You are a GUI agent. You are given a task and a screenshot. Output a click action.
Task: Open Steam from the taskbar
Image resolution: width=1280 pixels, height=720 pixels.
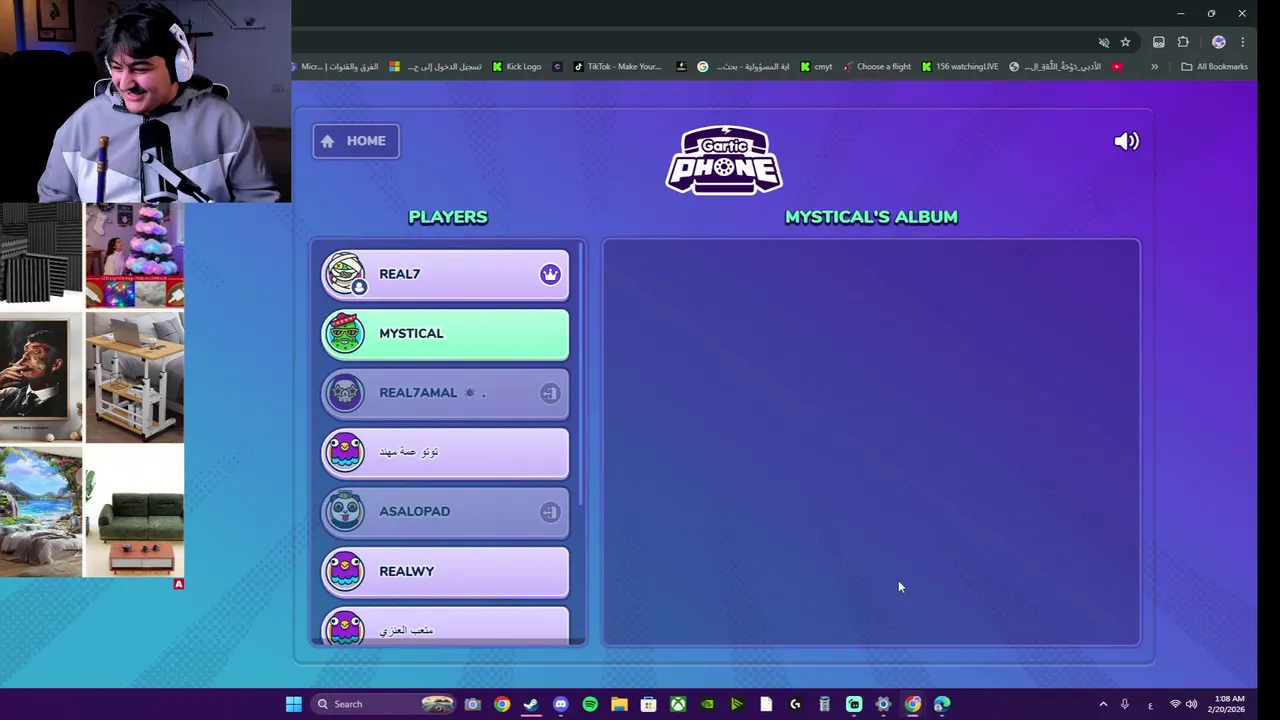point(531,704)
